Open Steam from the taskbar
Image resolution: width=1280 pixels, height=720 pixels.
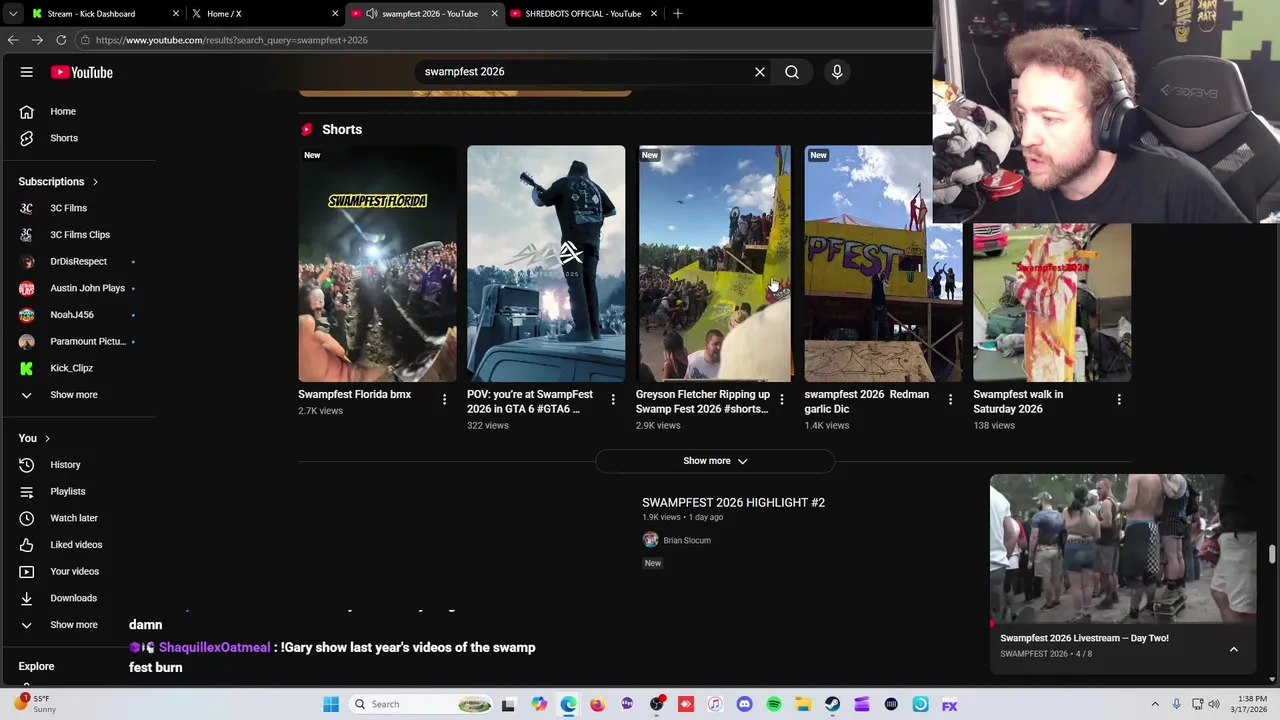pos(832,704)
